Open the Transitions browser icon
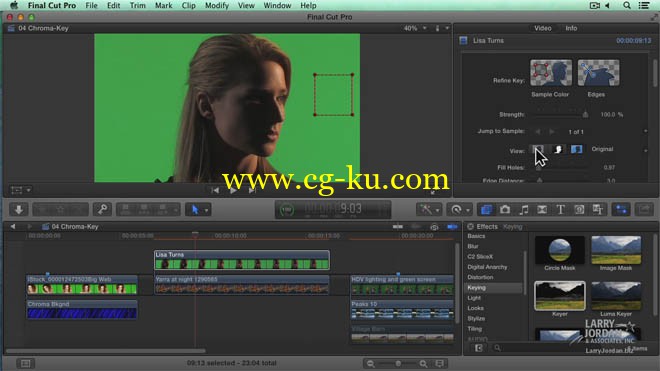 (542, 209)
